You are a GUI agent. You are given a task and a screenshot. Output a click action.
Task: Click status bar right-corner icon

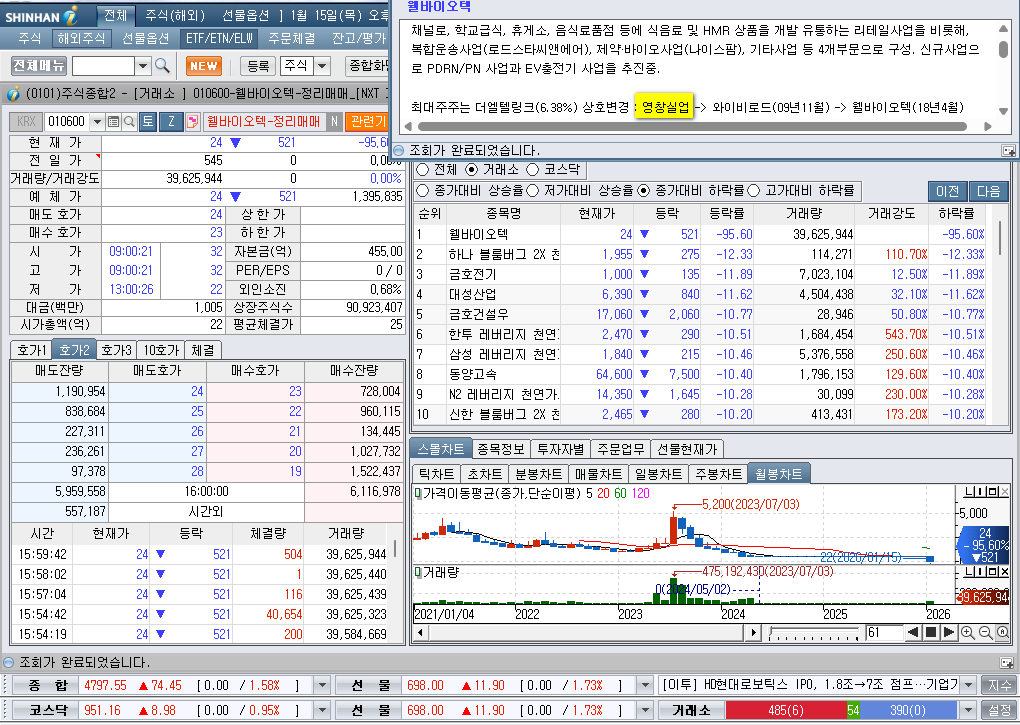point(1006,663)
